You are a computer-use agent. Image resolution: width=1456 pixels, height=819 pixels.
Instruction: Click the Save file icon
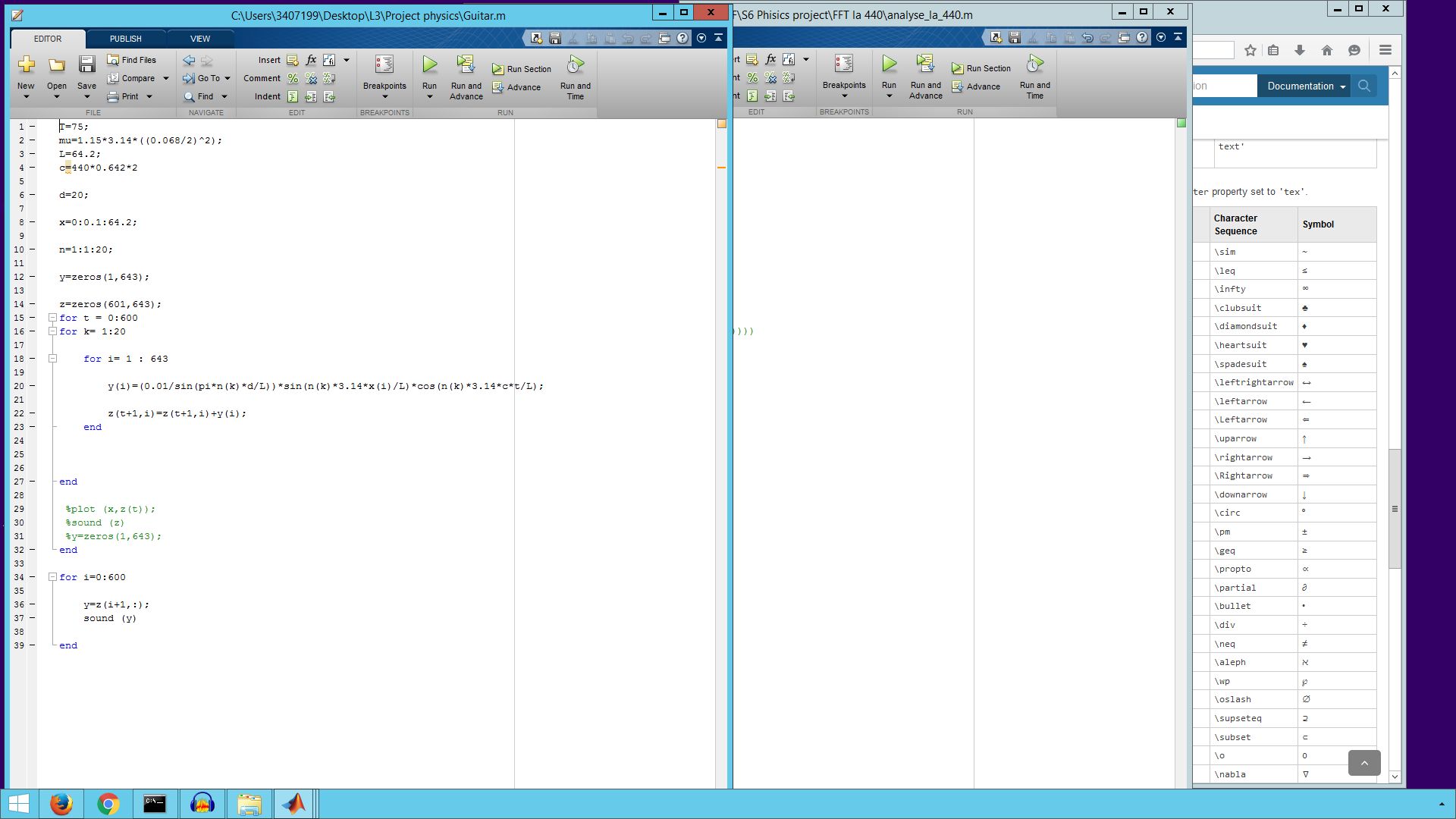(86, 66)
